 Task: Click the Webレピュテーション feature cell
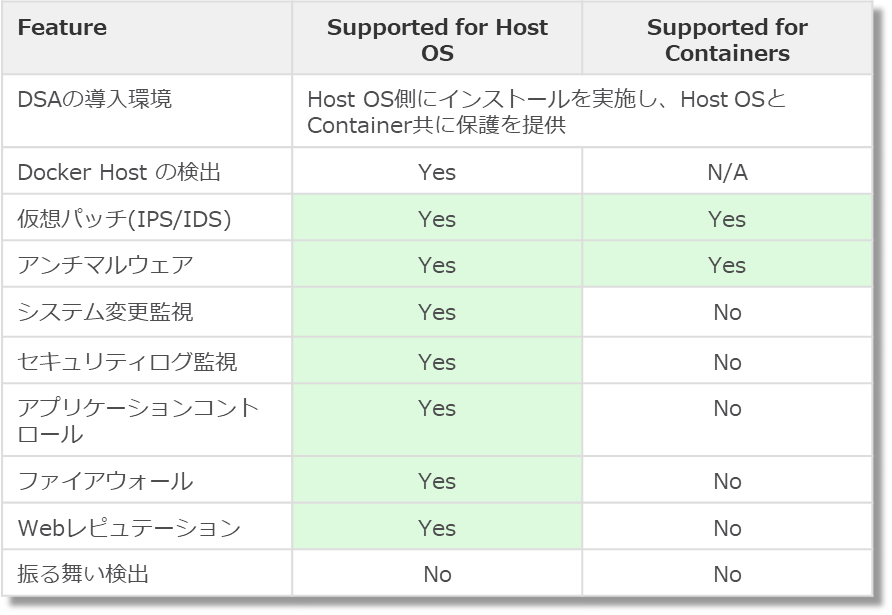(x=129, y=528)
